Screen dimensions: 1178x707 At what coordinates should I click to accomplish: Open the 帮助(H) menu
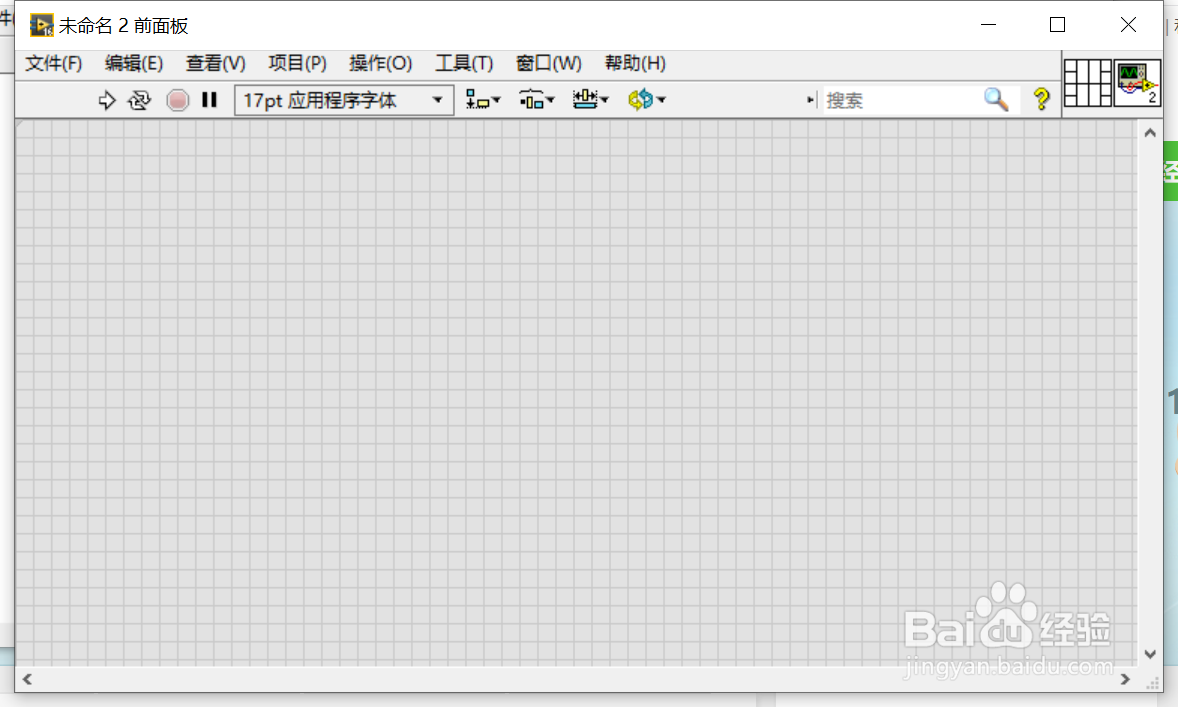[x=635, y=63]
